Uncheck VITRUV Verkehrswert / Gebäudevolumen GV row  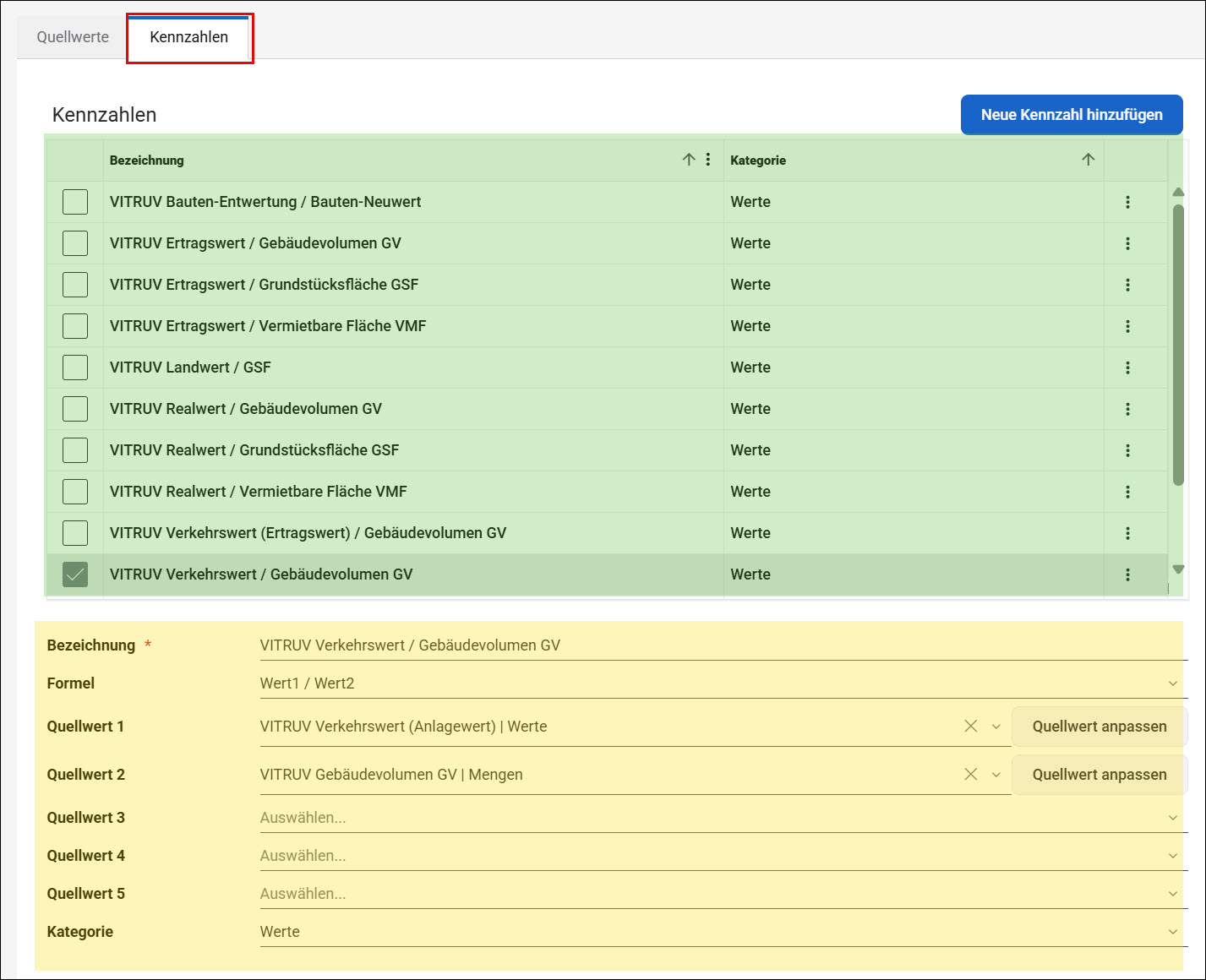pos(75,574)
